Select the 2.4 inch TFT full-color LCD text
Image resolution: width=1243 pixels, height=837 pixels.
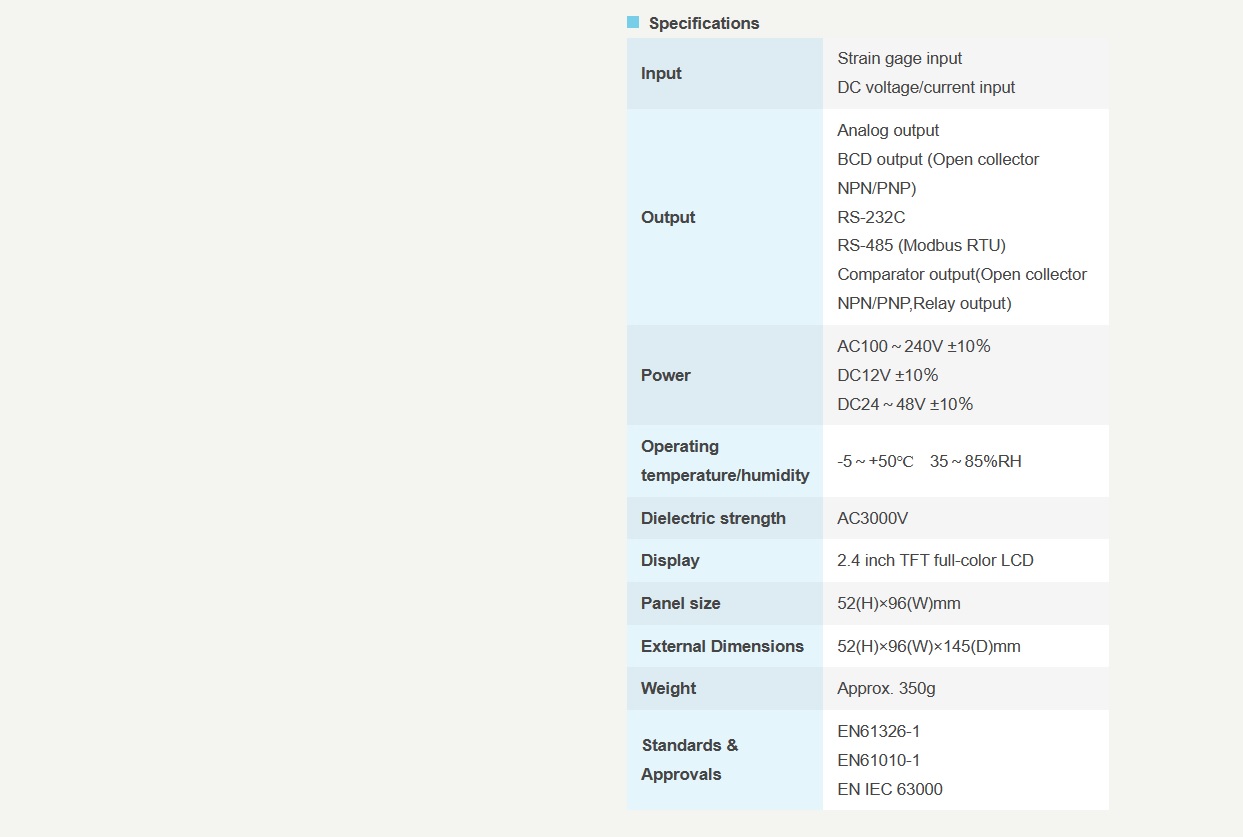click(935, 560)
